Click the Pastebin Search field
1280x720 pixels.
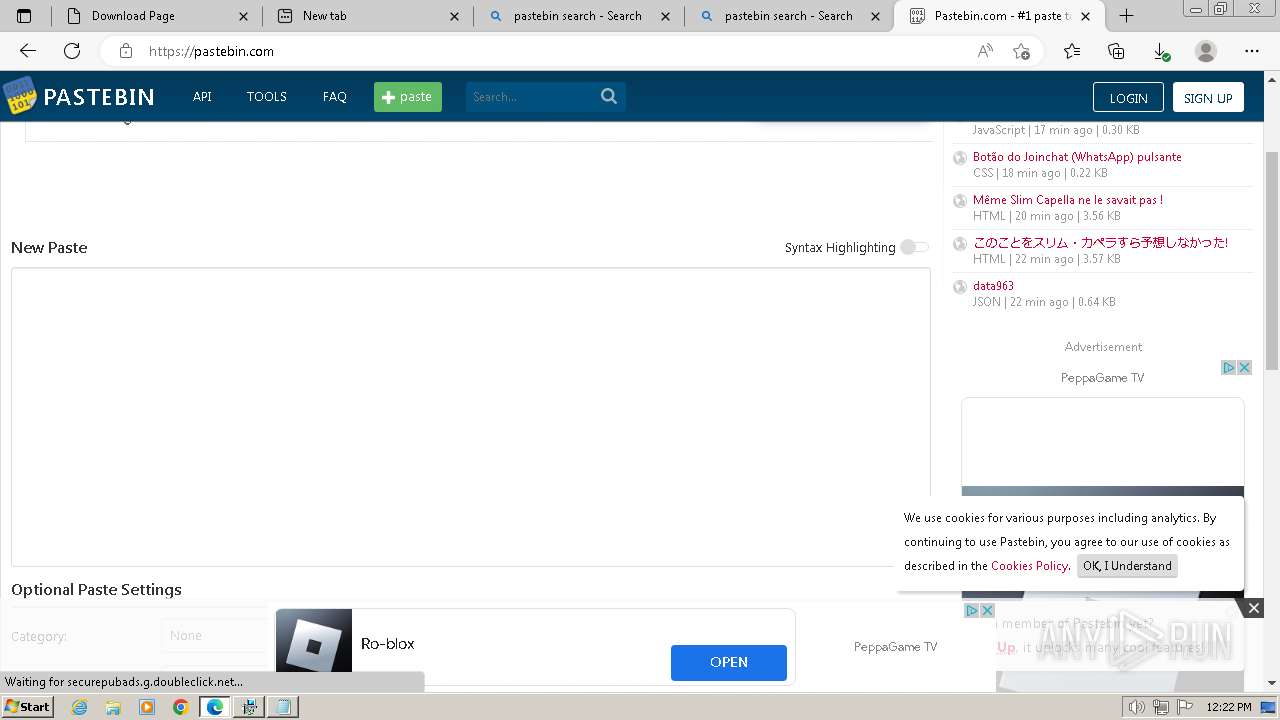coord(532,97)
